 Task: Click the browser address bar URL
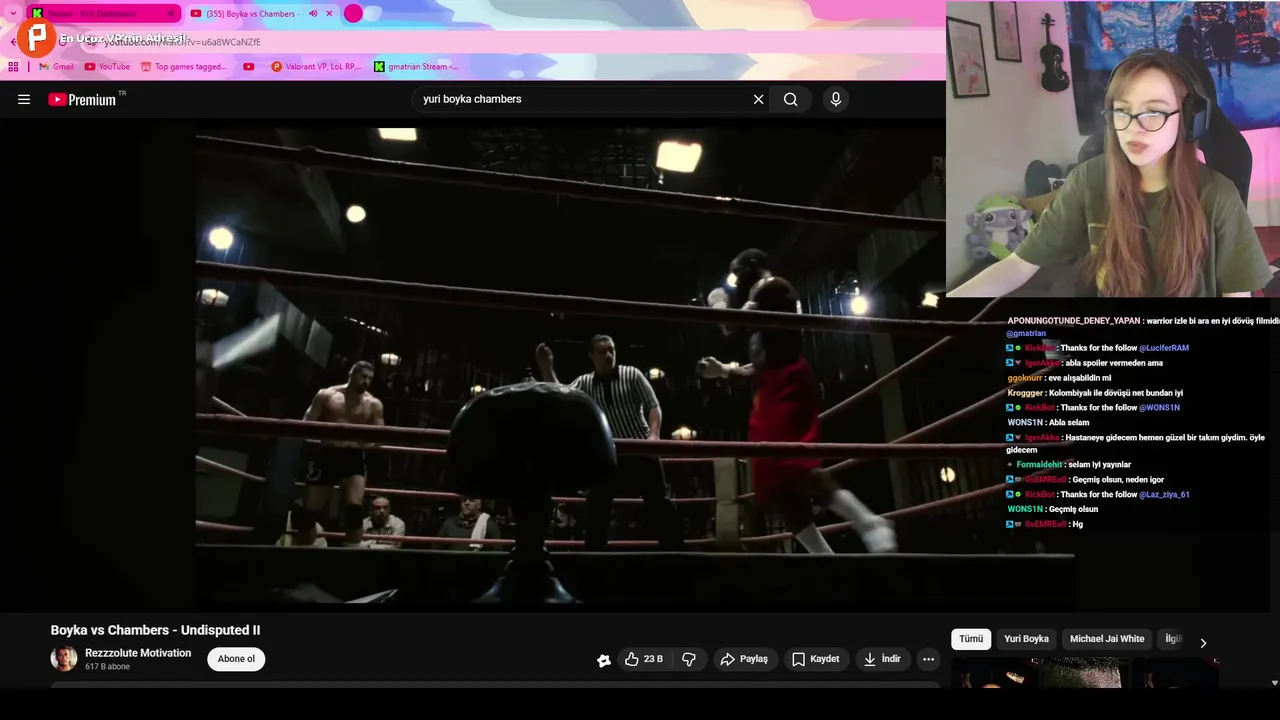[182, 42]
